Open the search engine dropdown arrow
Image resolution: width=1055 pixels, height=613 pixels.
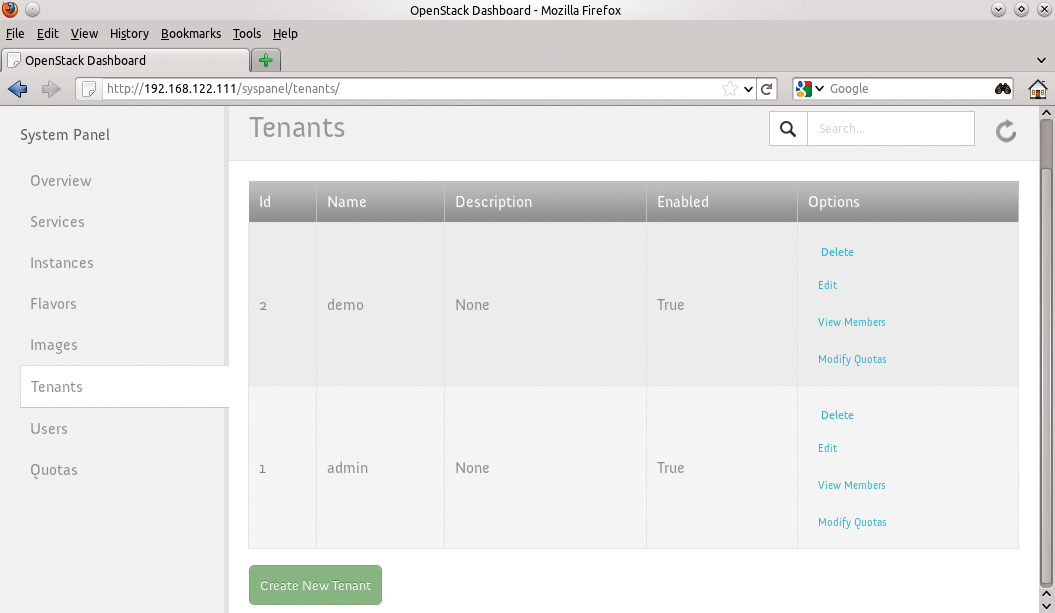[822, 88]
